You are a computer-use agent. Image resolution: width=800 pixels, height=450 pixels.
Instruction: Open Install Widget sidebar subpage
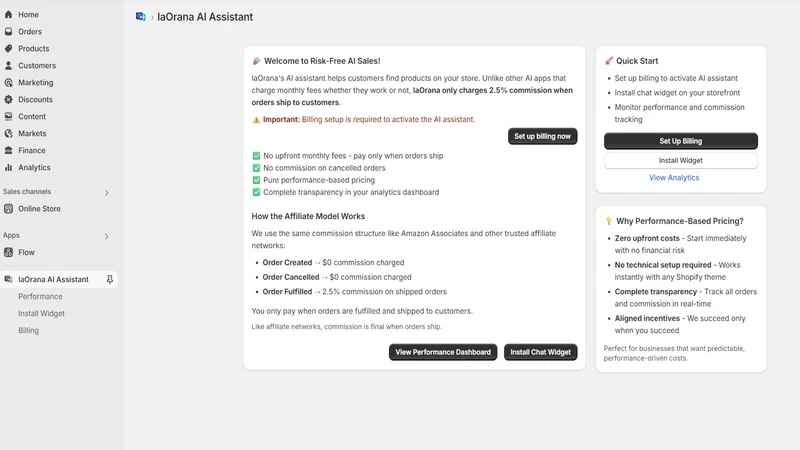pos(41,313)
